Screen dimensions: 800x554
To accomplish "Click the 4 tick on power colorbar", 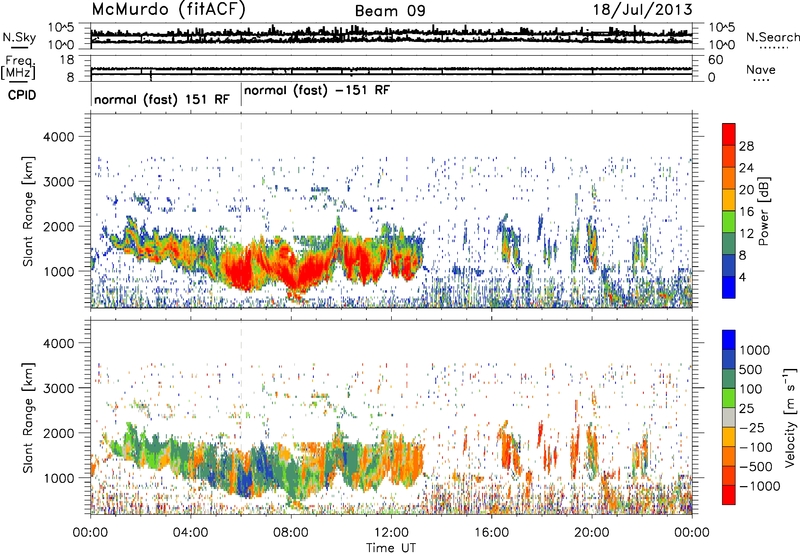I will [742, 278].
